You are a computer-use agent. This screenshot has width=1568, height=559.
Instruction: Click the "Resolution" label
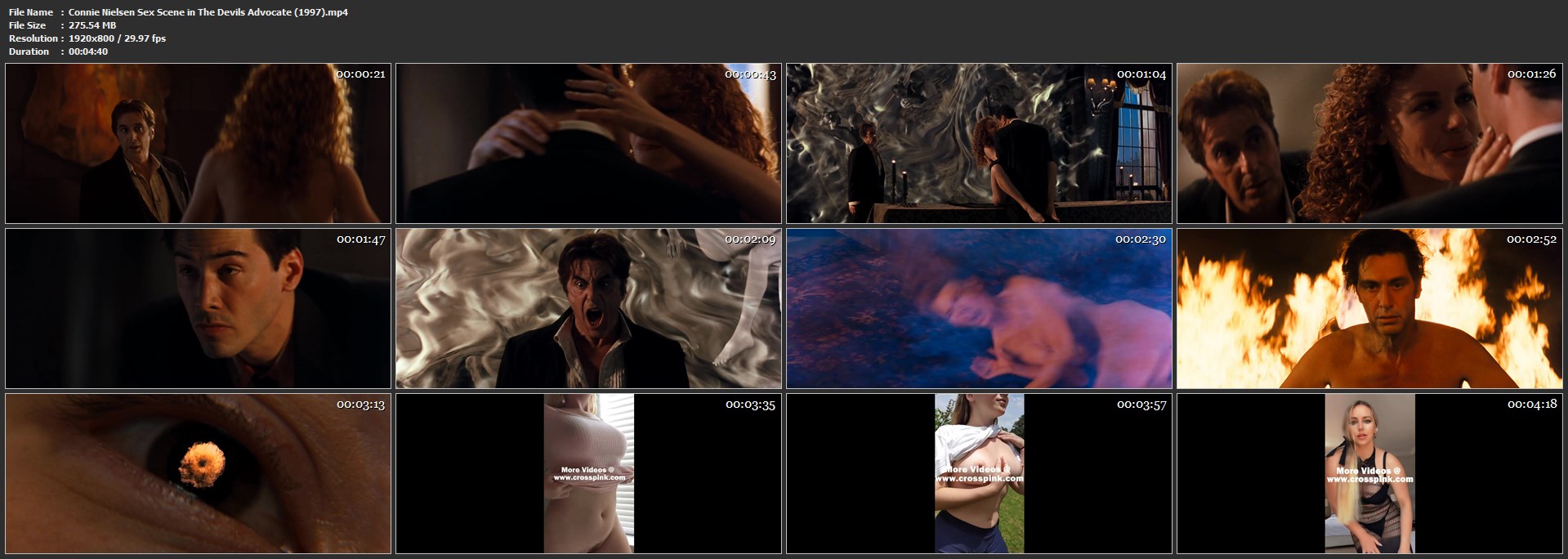pyautogui.click(x=34, y=38)
